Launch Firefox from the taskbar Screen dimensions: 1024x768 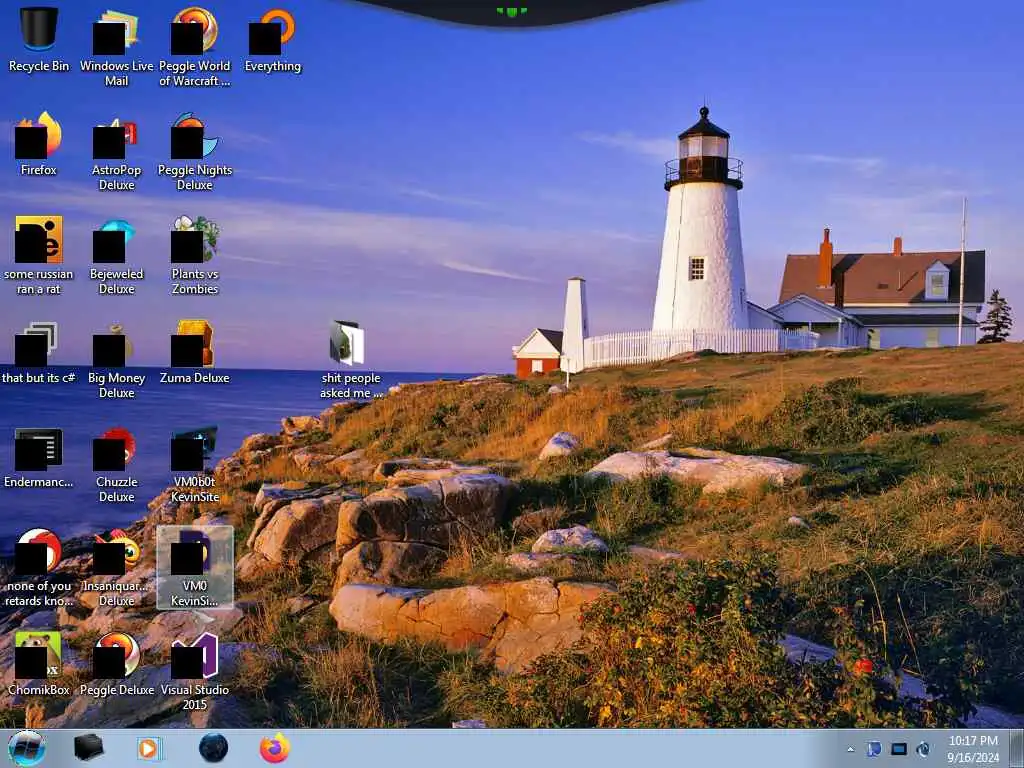tap(275, 748)
